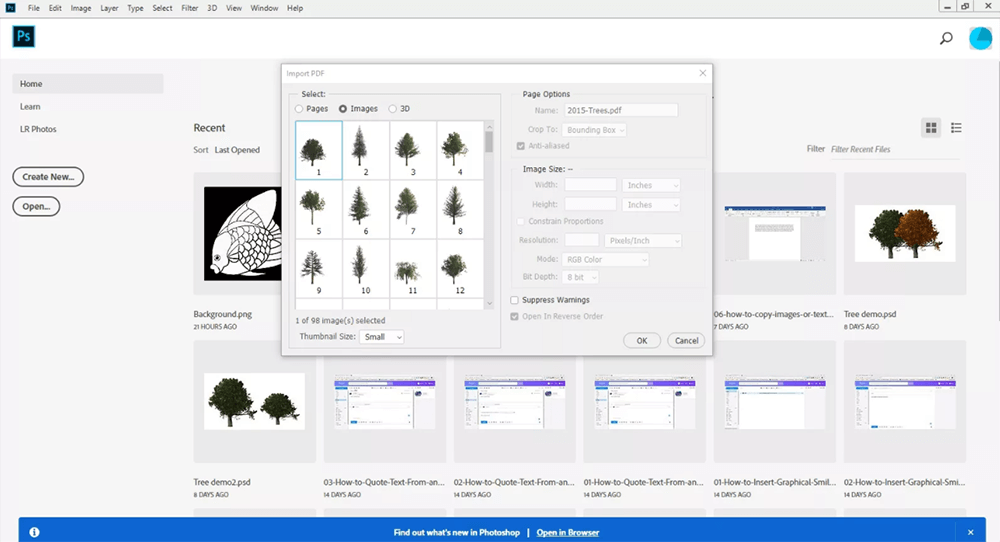The image size is (1000, 542).
Task: Open the Filter menu in menu bar
Action: [x=189, y=8]
